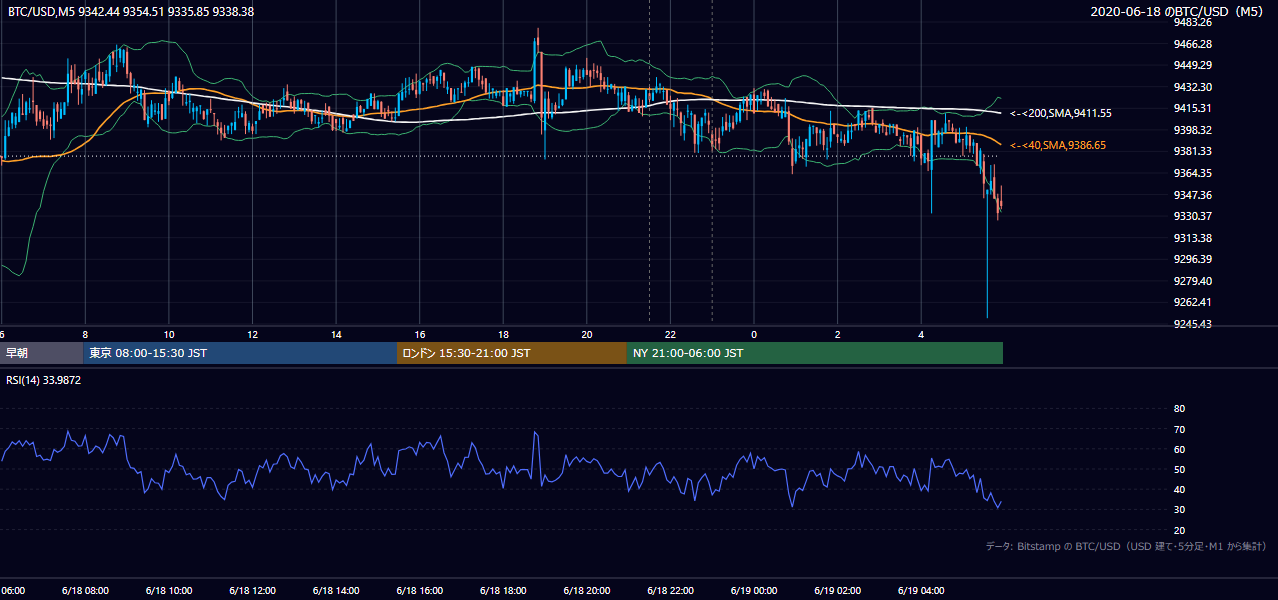Click the hour 8 tick under price chart
The width and height of the screenshot is (1278, 600).
(85, 334)
